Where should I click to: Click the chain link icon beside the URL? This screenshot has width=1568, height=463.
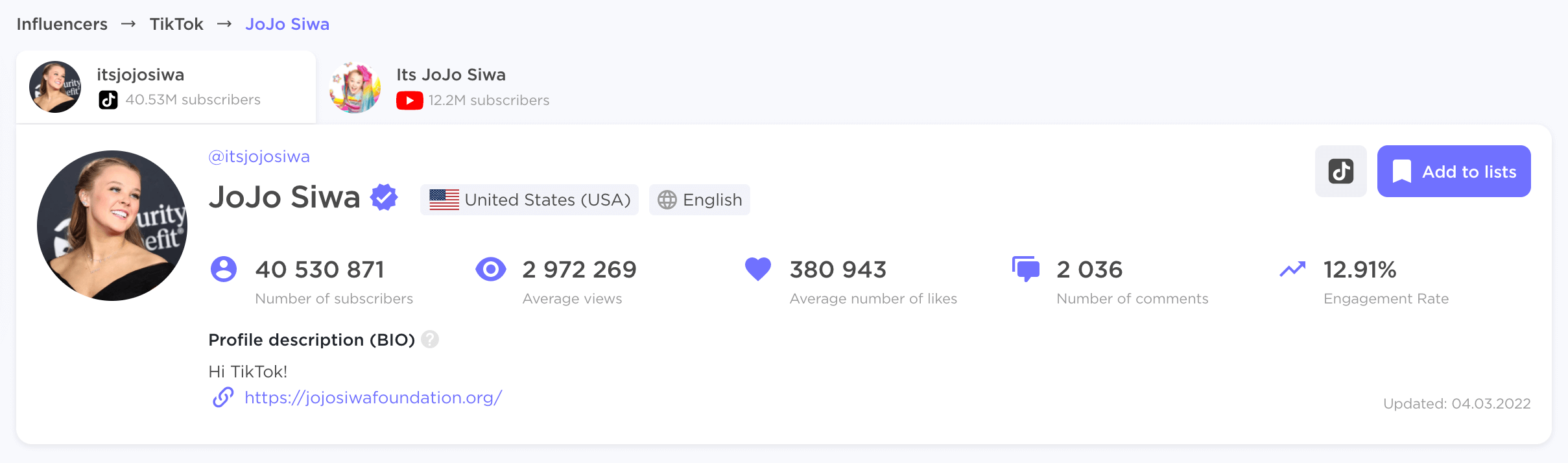click(x=223, y=397)
